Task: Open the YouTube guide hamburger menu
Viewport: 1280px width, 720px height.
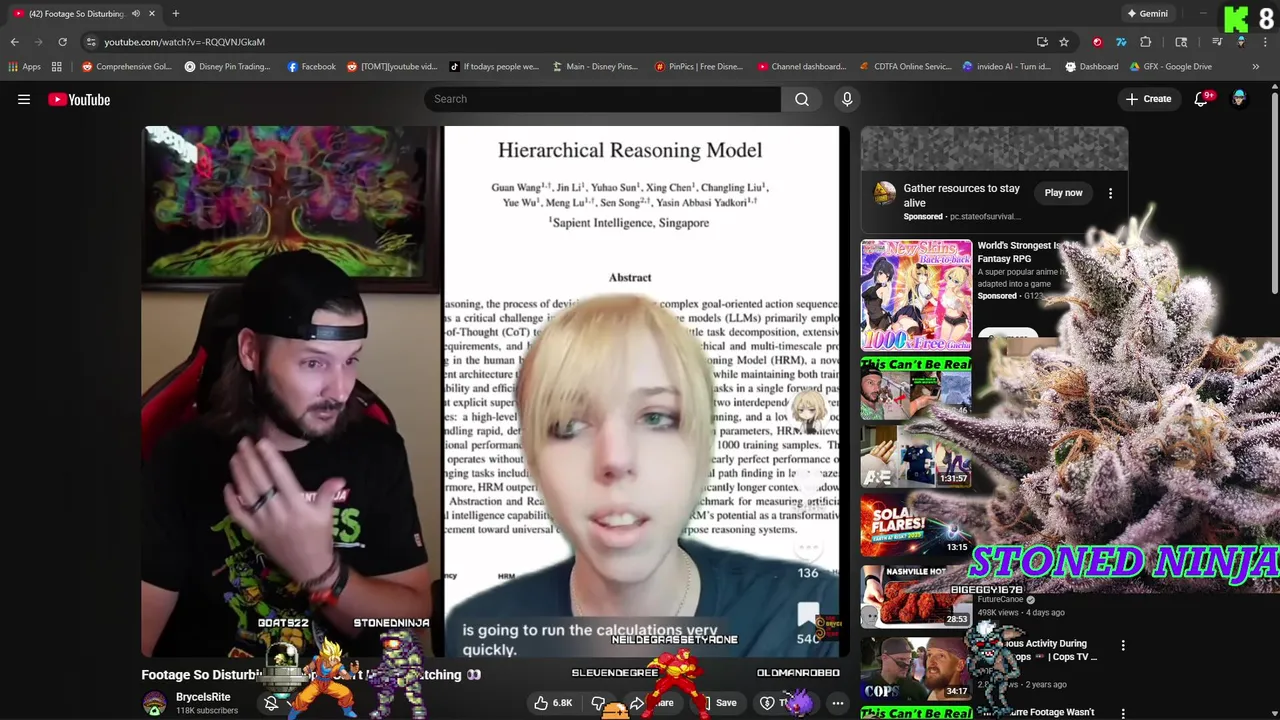Action: (x=24, y=99)
